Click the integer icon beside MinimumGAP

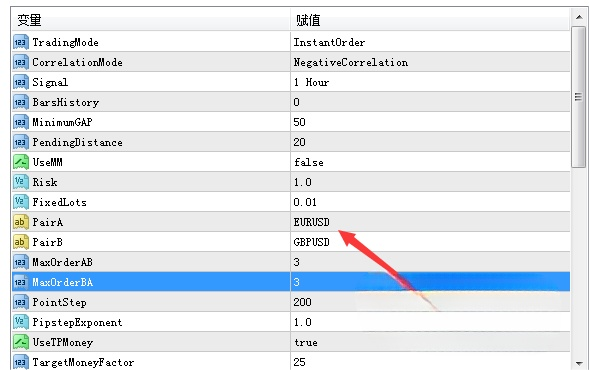[21, 122]
